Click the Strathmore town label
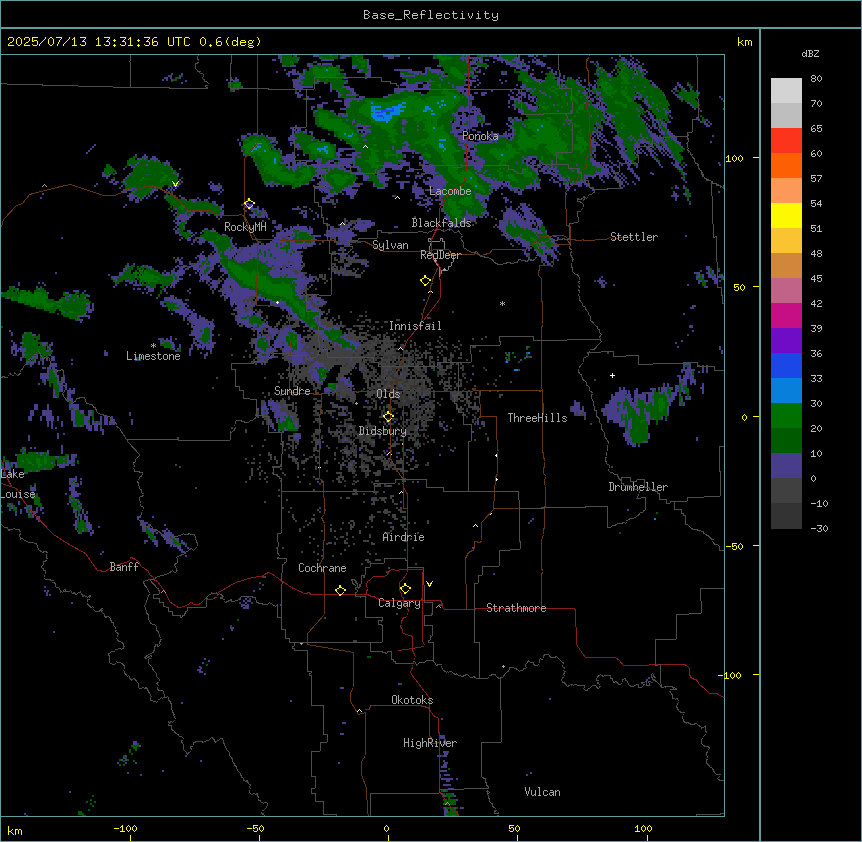862x842 pixels. pos(516,608)
